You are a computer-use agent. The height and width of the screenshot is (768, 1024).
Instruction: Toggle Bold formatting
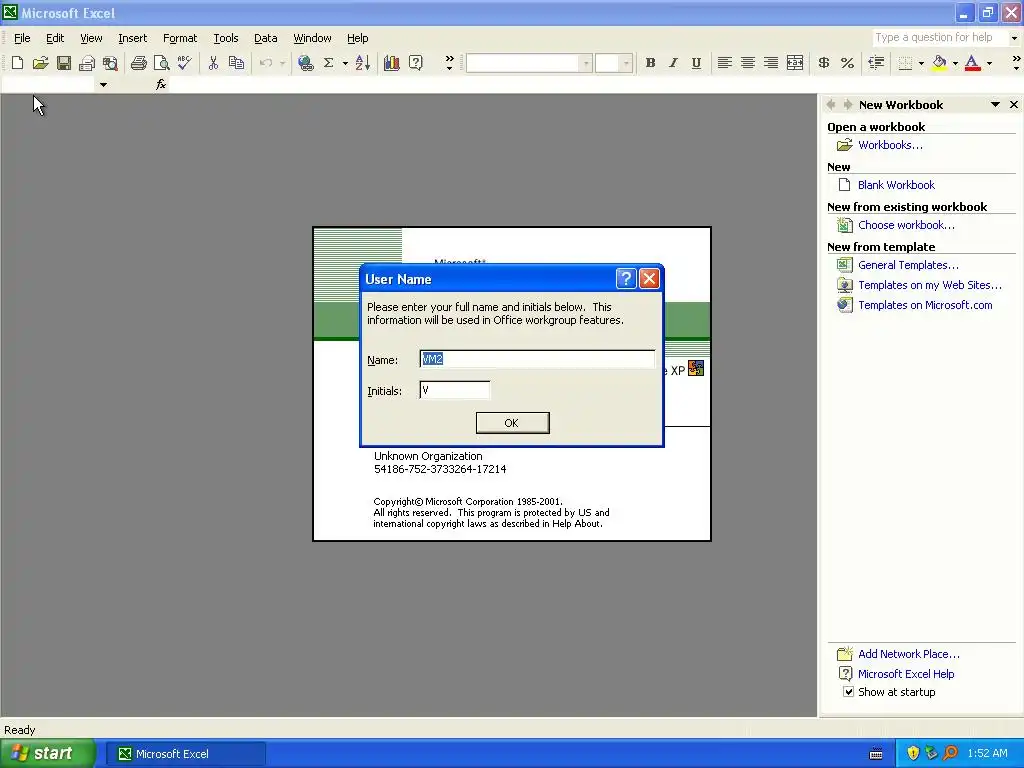[650, 63]
